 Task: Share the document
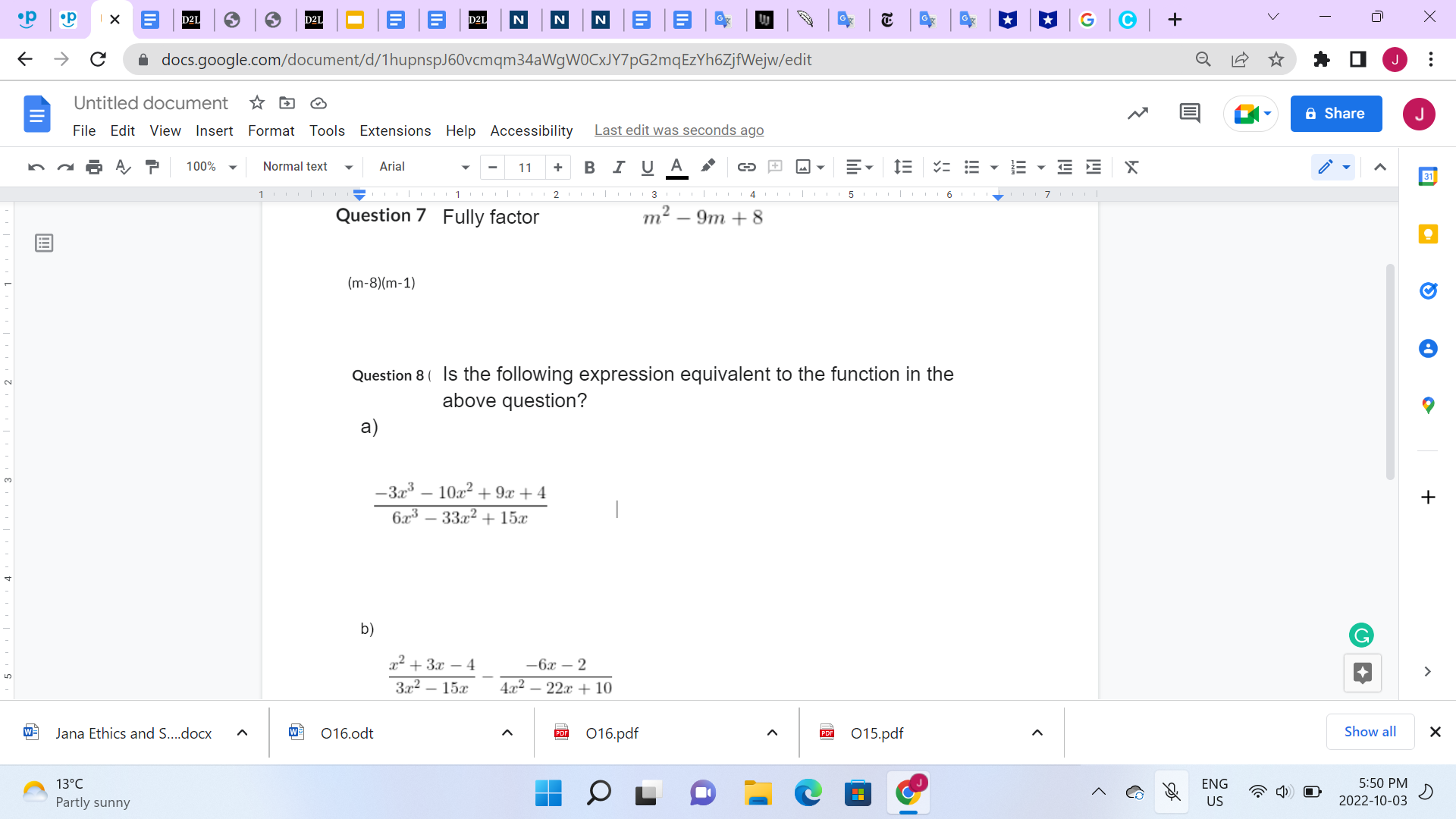point(1335,113)
